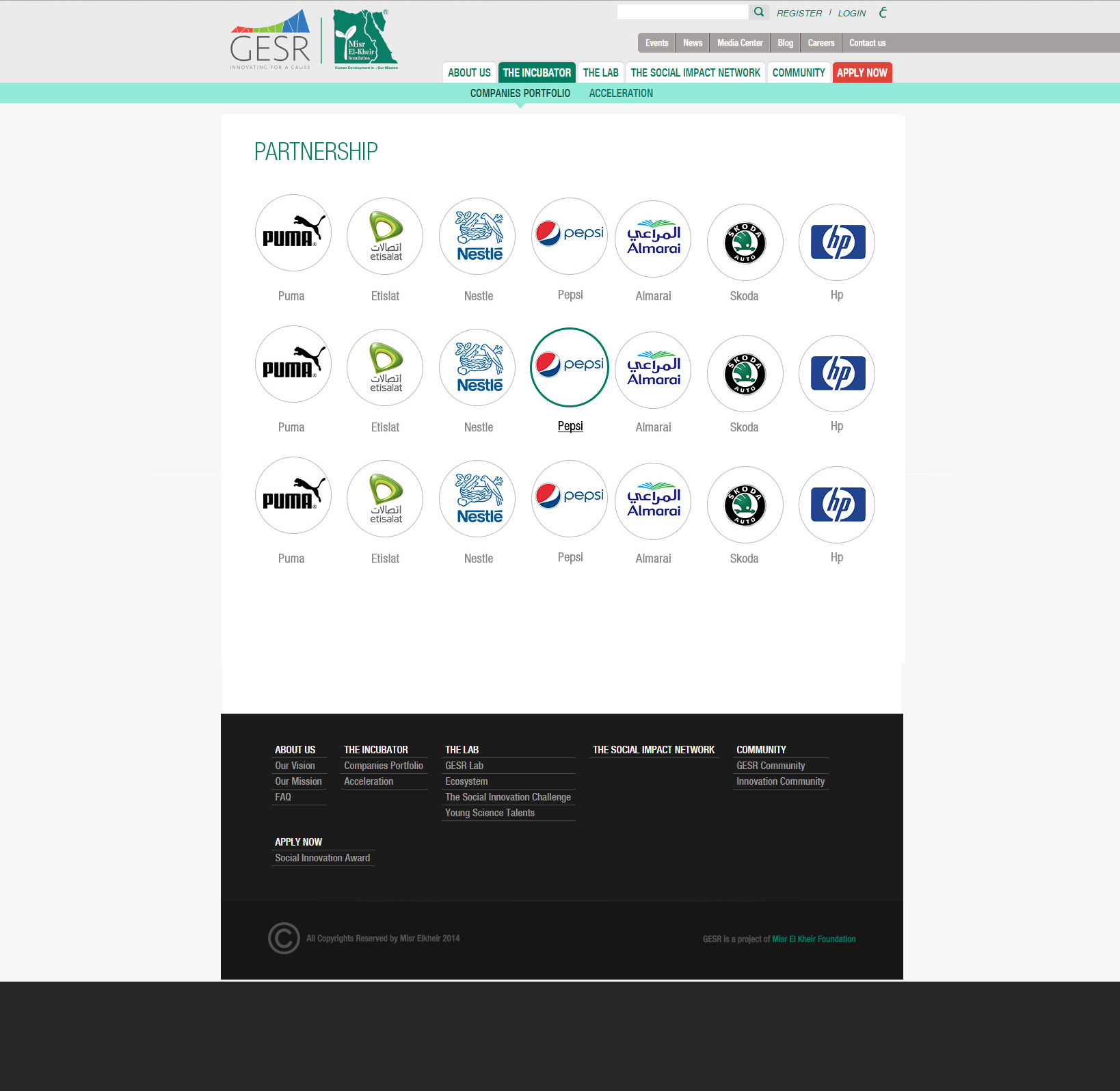
Task: Go to Innovation Community footer link
Action: (x=780, y=781)
